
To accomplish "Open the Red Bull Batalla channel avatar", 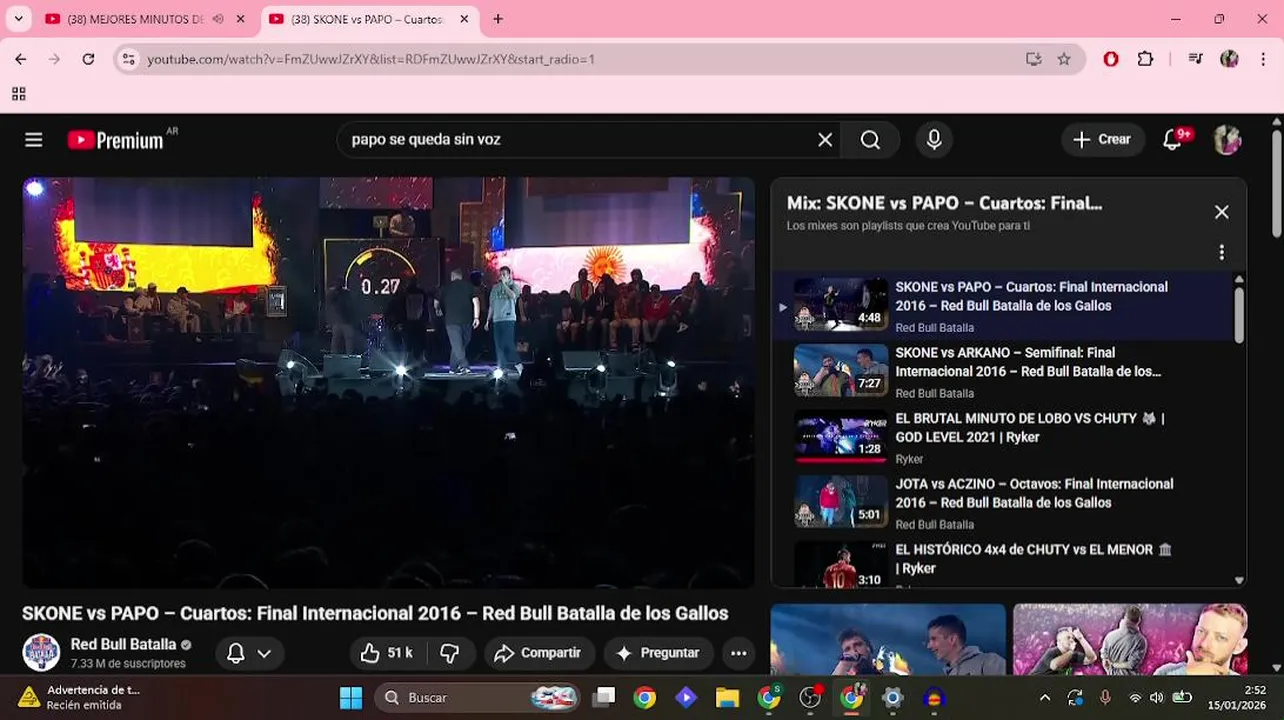I will 41,653.
